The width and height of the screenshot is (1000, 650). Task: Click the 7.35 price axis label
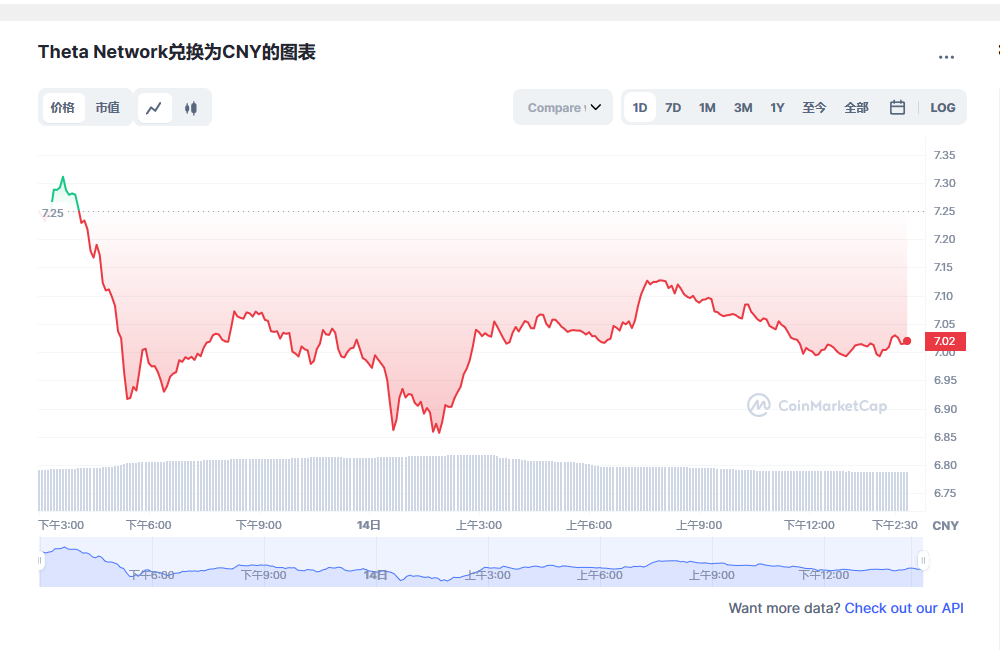[x=945, y=155]
